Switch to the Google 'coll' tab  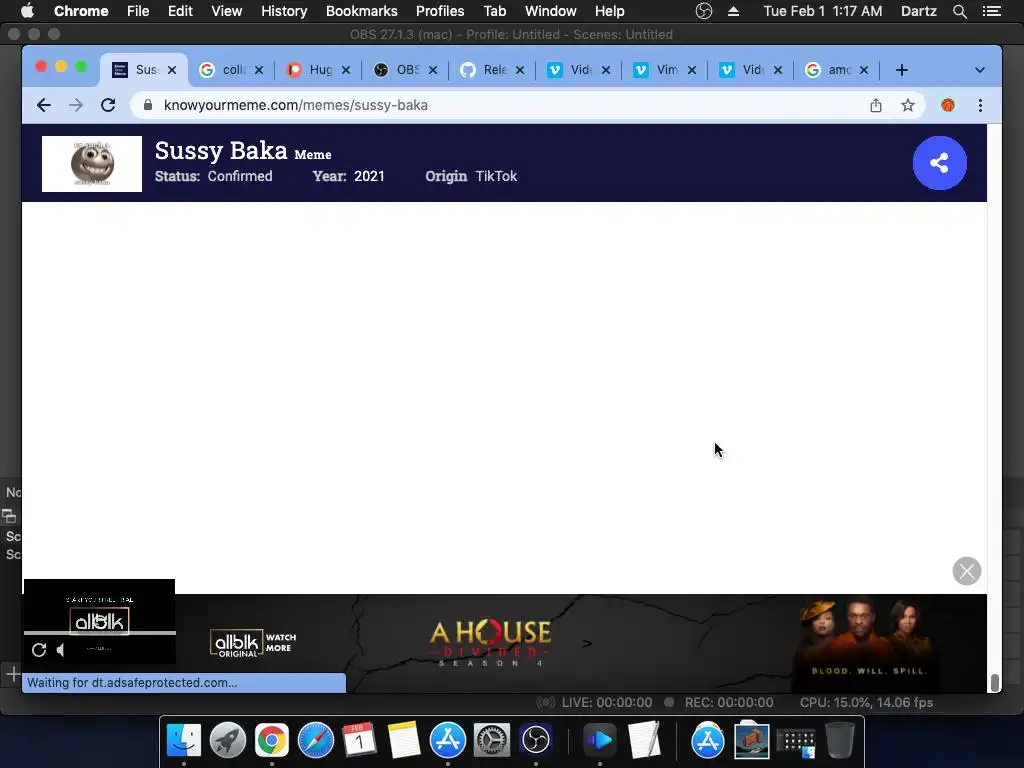[231, 70]
